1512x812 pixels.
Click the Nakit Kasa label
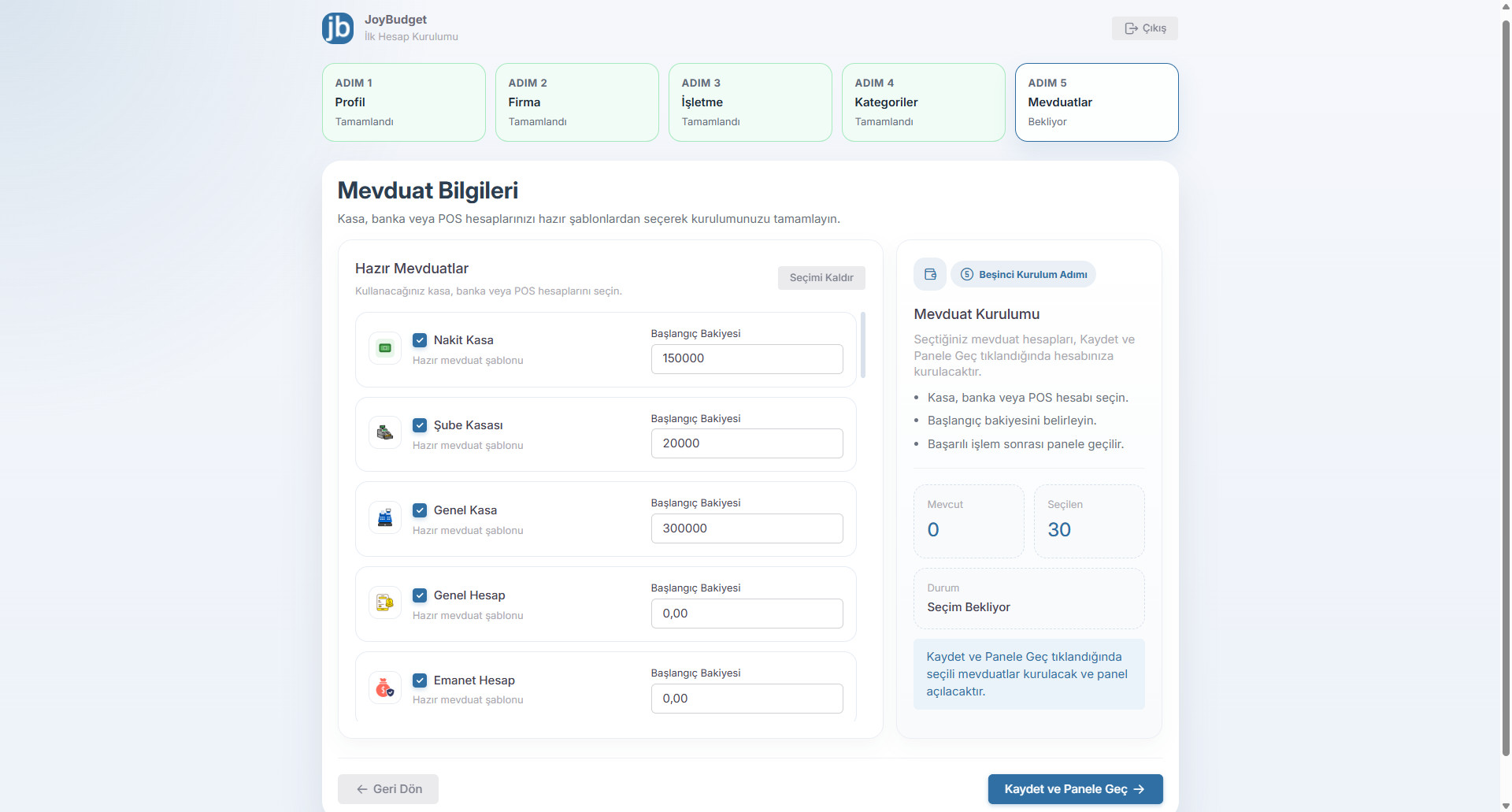[464, 340]
